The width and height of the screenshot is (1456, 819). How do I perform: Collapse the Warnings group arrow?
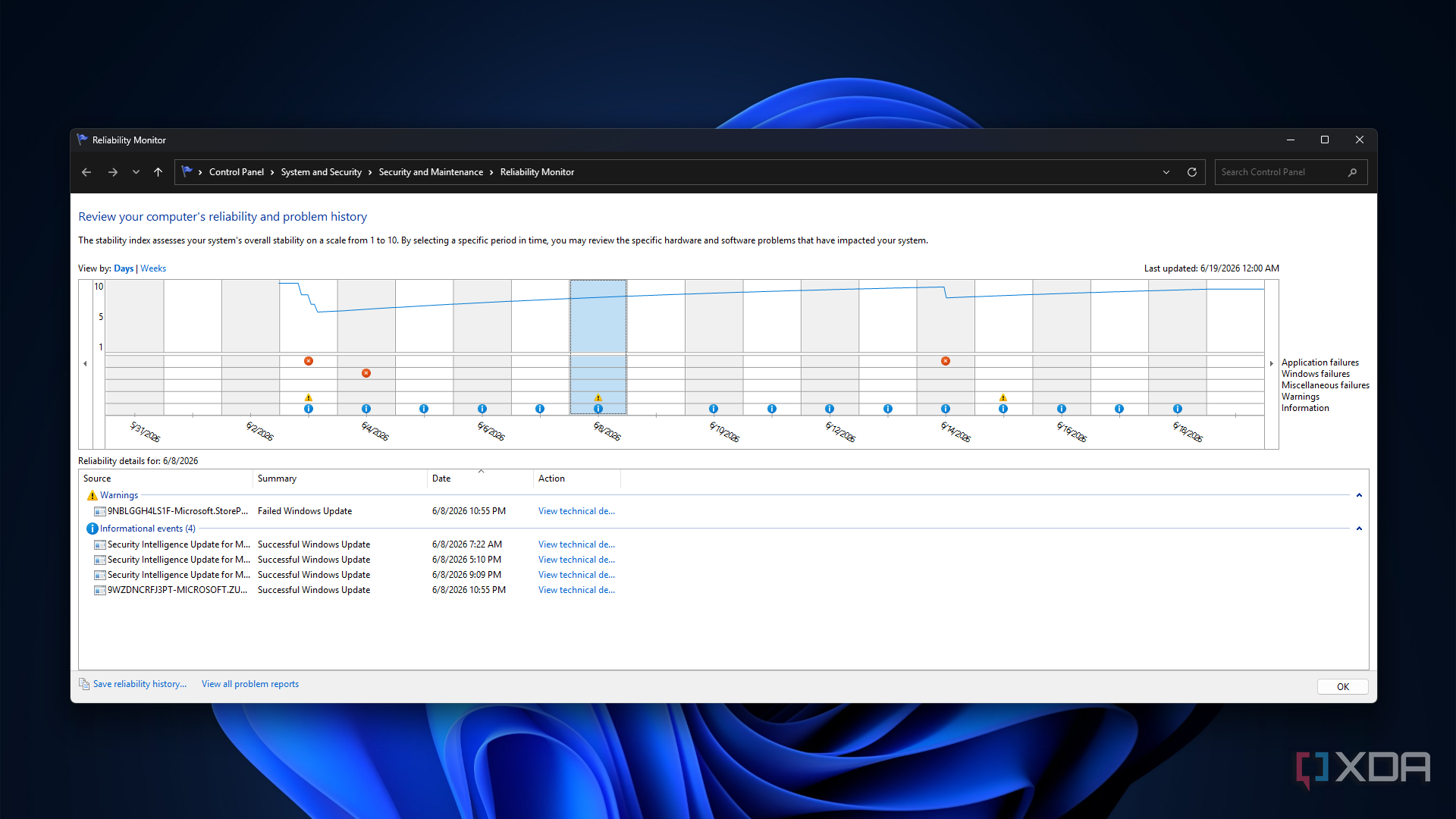(1359, 495)
